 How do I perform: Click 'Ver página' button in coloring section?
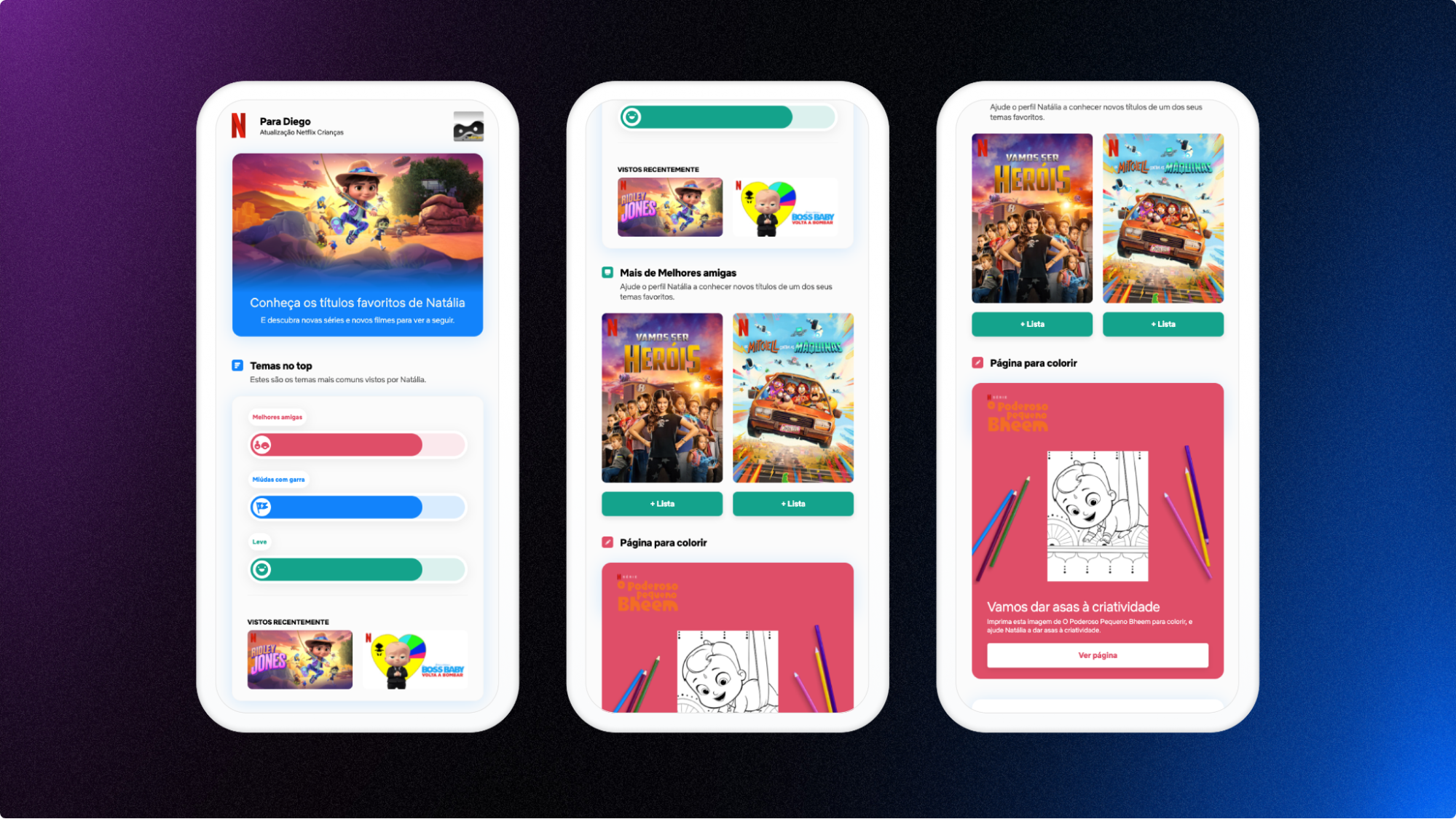pos(1097,654)
